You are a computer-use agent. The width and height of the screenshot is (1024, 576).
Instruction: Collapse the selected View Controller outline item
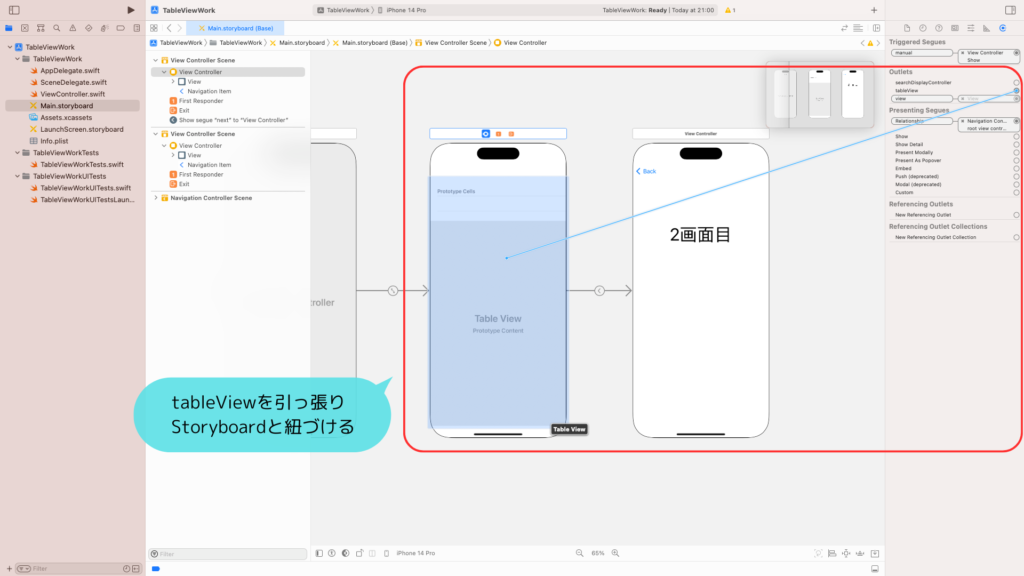click(x=164, y=72)
